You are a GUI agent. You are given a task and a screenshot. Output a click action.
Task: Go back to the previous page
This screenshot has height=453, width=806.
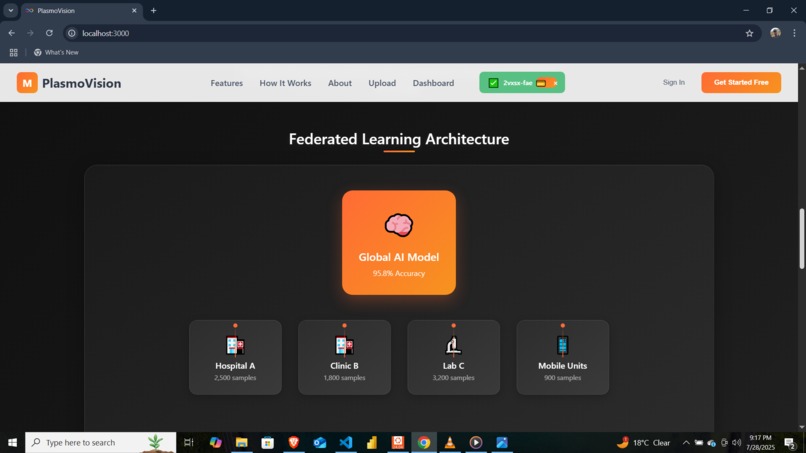pyautogui.click(x=11, y=33)
